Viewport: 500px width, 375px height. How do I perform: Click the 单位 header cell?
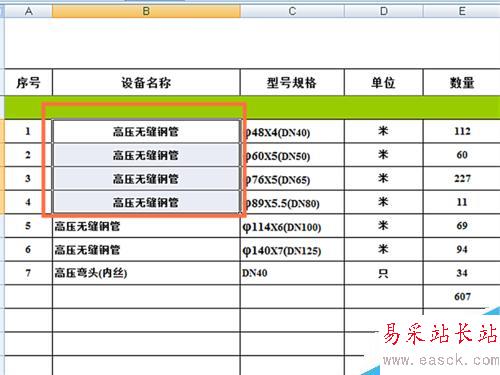(384, 82)
